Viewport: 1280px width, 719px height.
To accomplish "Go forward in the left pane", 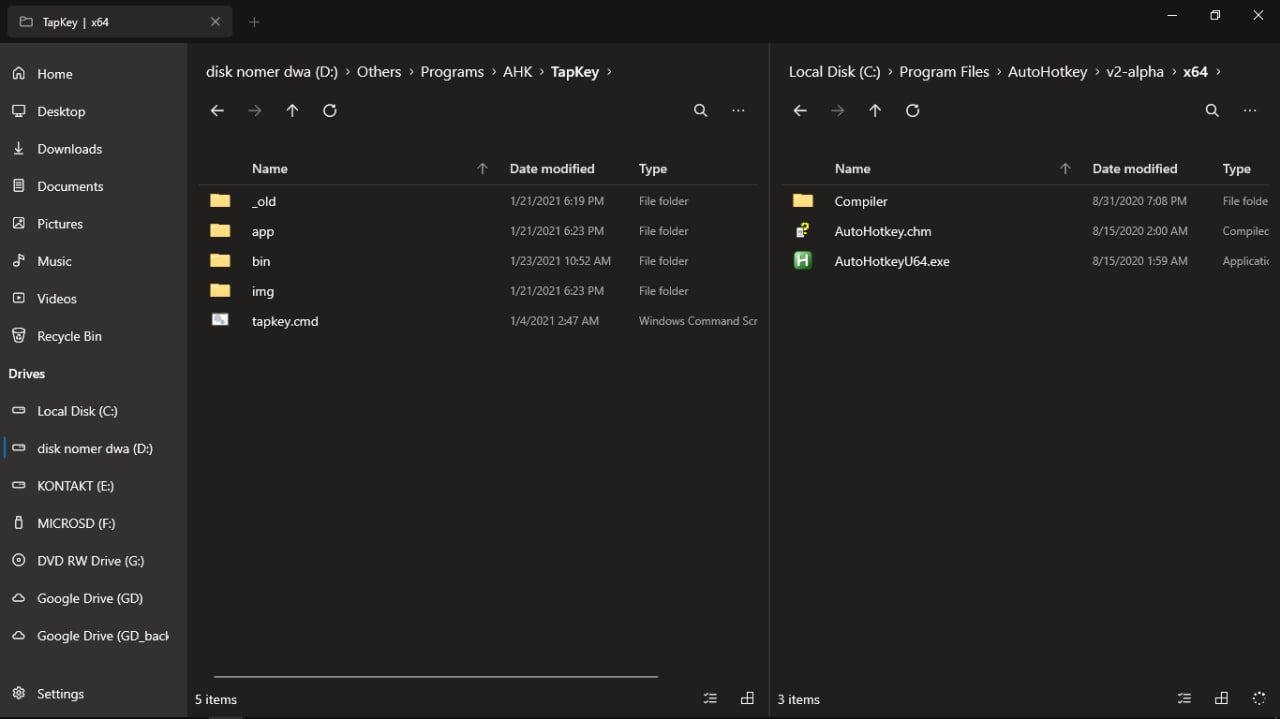I will [255, 111].
